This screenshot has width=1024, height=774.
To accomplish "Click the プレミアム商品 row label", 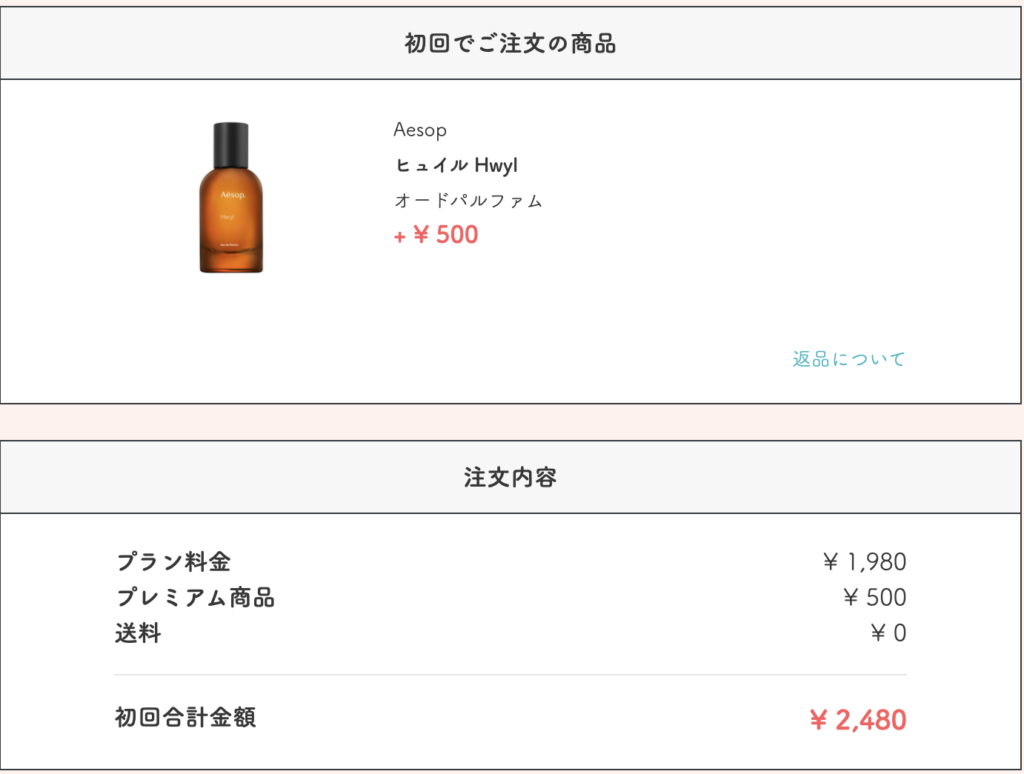I will (x=195, y=597).
